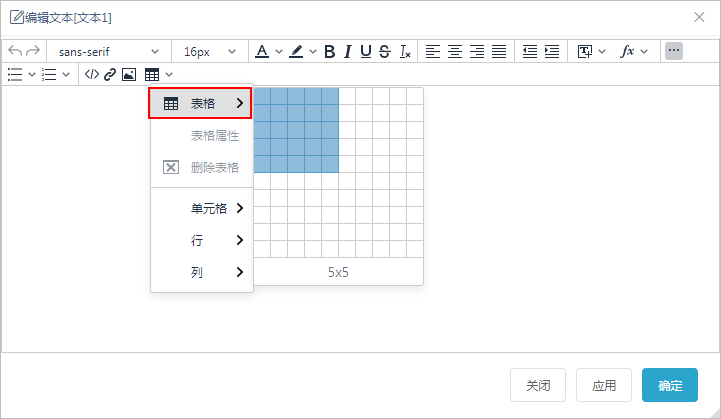Center align text
Image resolution: width=721 pixels, height=419 pixels.
tap(455, 51)
